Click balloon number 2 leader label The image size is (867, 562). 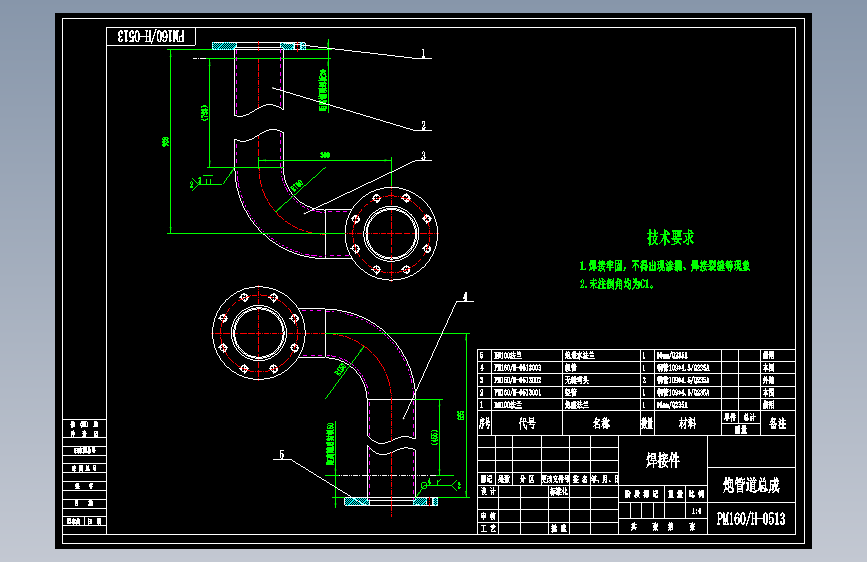424,126
